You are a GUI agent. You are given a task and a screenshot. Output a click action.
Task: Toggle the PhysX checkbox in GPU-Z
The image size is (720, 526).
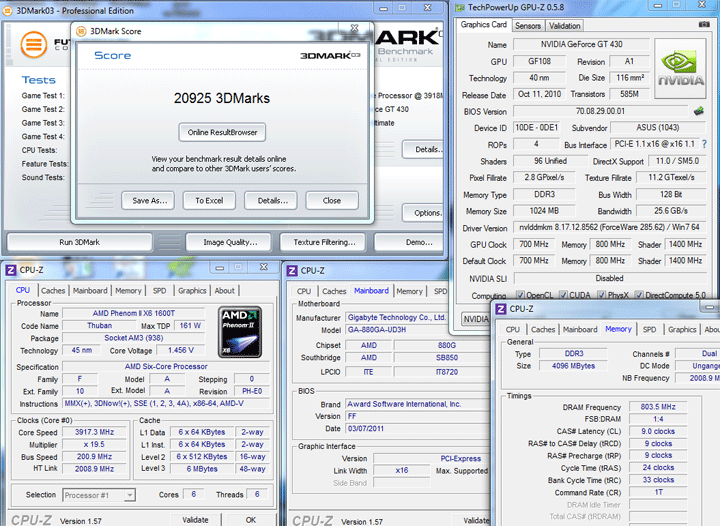601,295
